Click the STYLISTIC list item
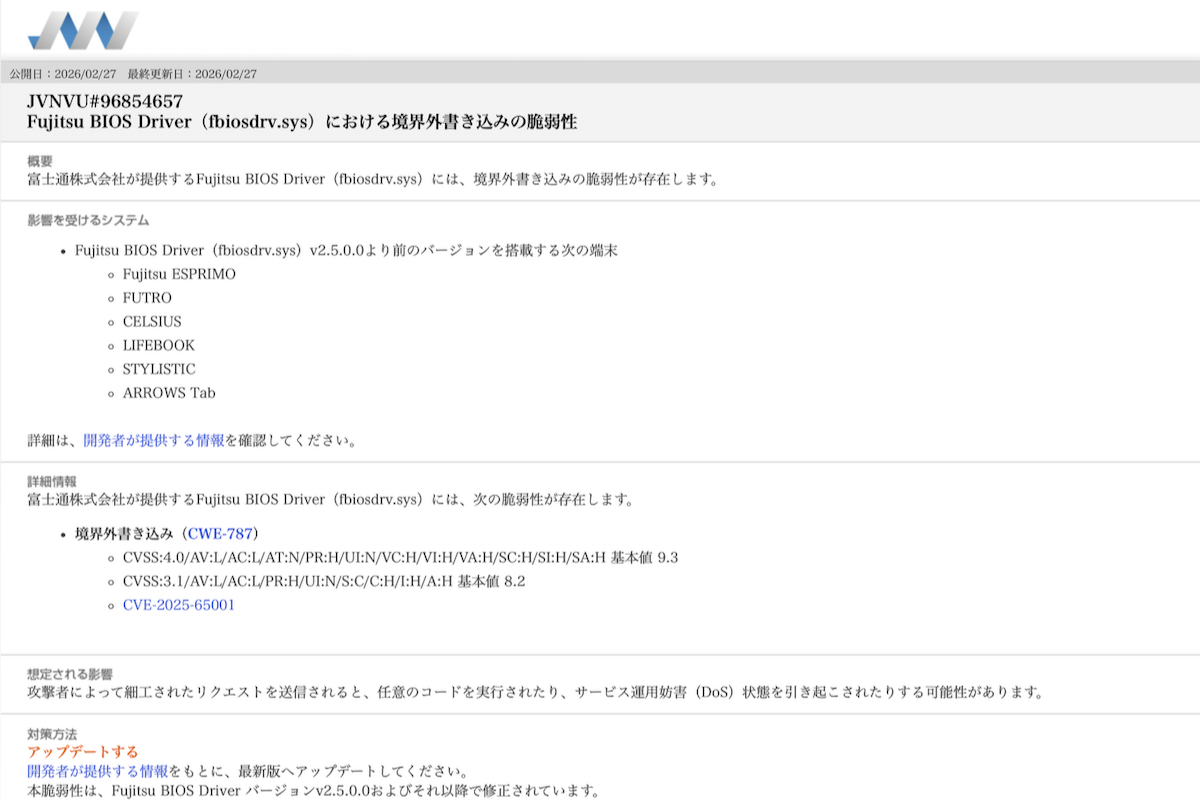 (x=159, y=369)
